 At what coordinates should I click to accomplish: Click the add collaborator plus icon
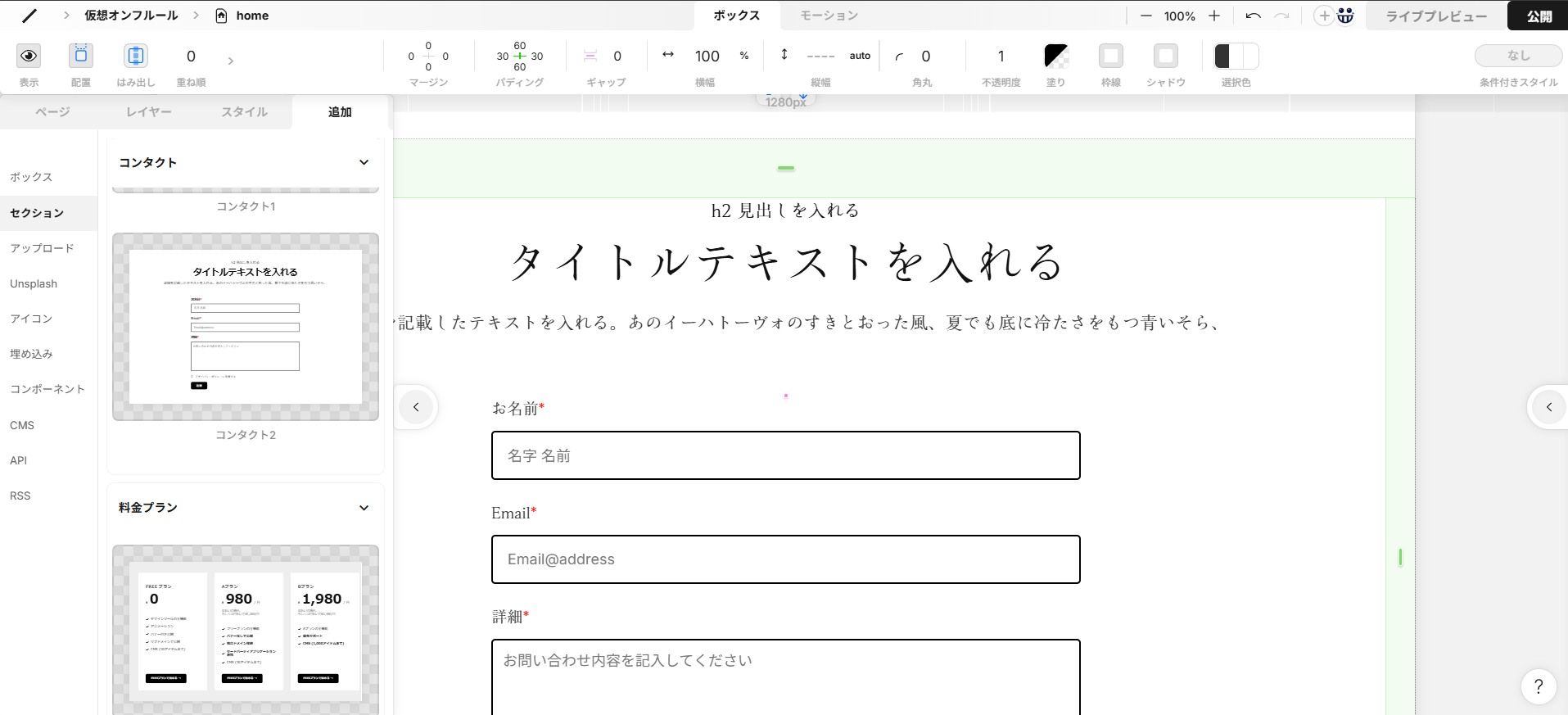(1324, 16)
